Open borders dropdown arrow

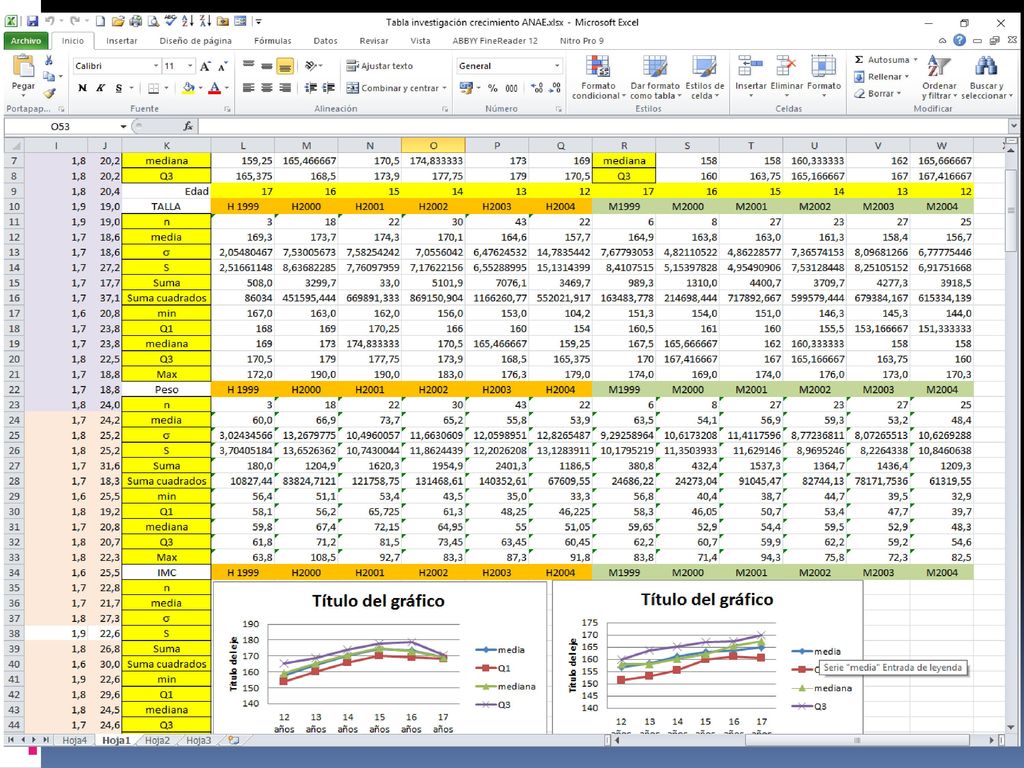click(x=166, y=88)
